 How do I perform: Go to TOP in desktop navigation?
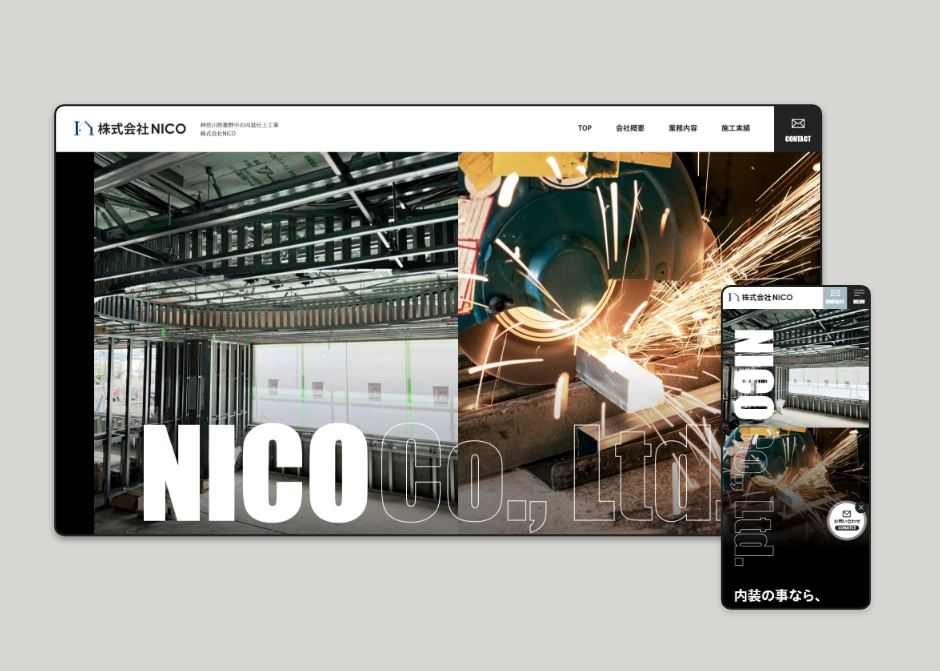coord(585,128)
